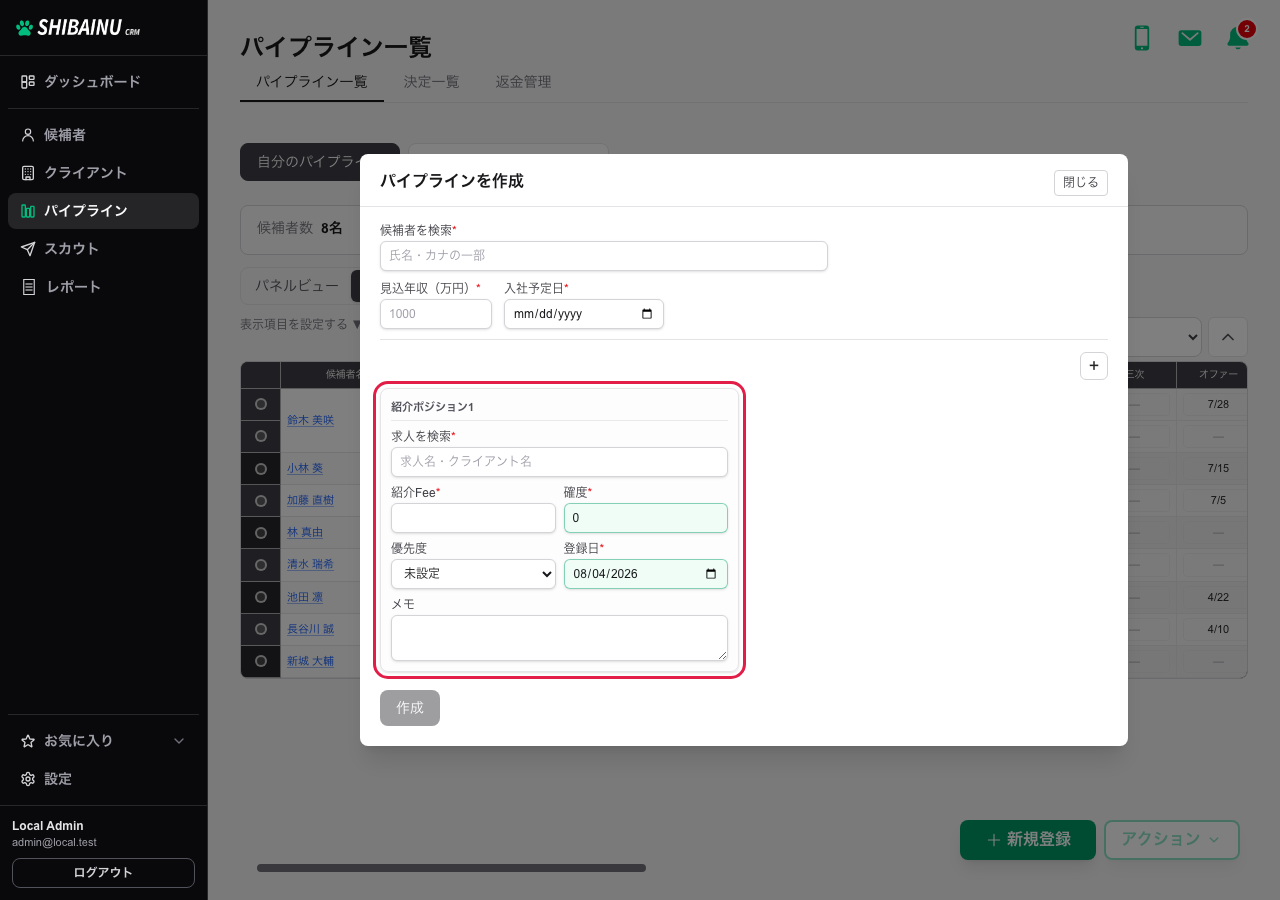Screen dimensions: 1280x900
Task: Select radio button for 小林 葵 row
Action: click(x=261, y=468)
